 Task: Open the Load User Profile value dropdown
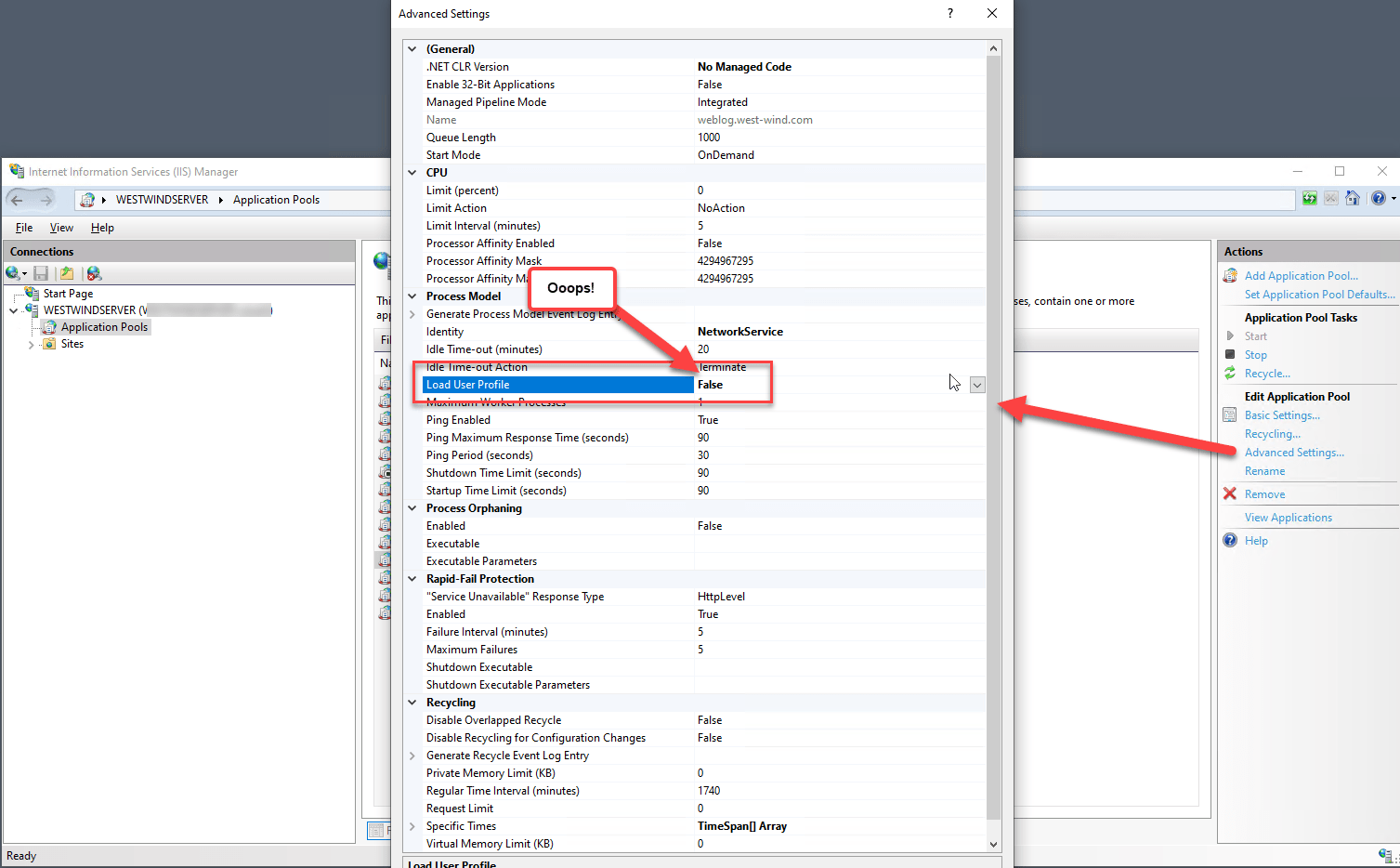point(977,385)
